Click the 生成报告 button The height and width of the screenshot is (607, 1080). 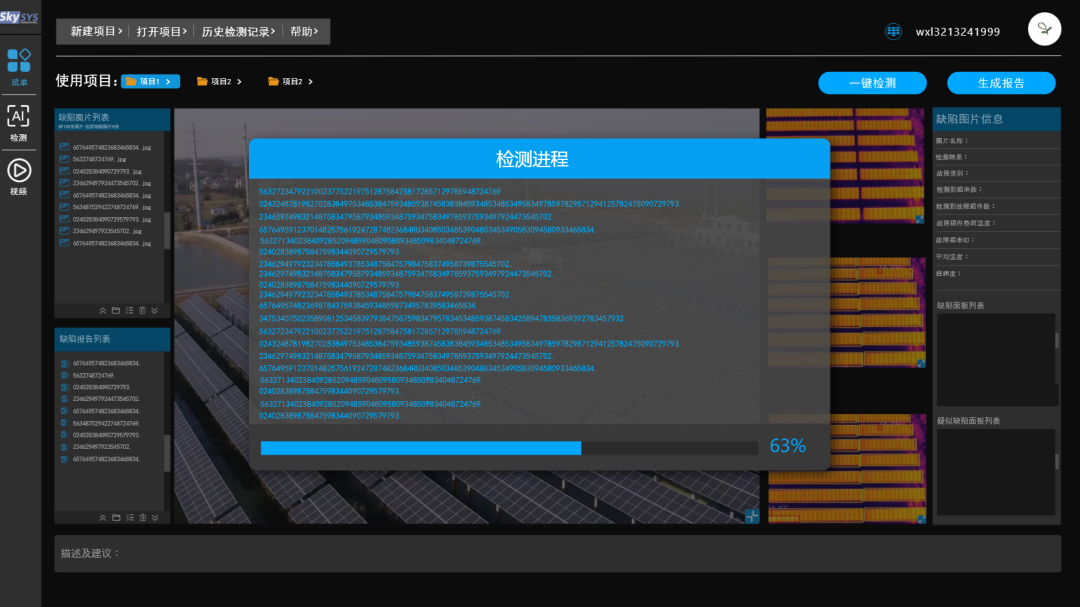(1001, 83)
